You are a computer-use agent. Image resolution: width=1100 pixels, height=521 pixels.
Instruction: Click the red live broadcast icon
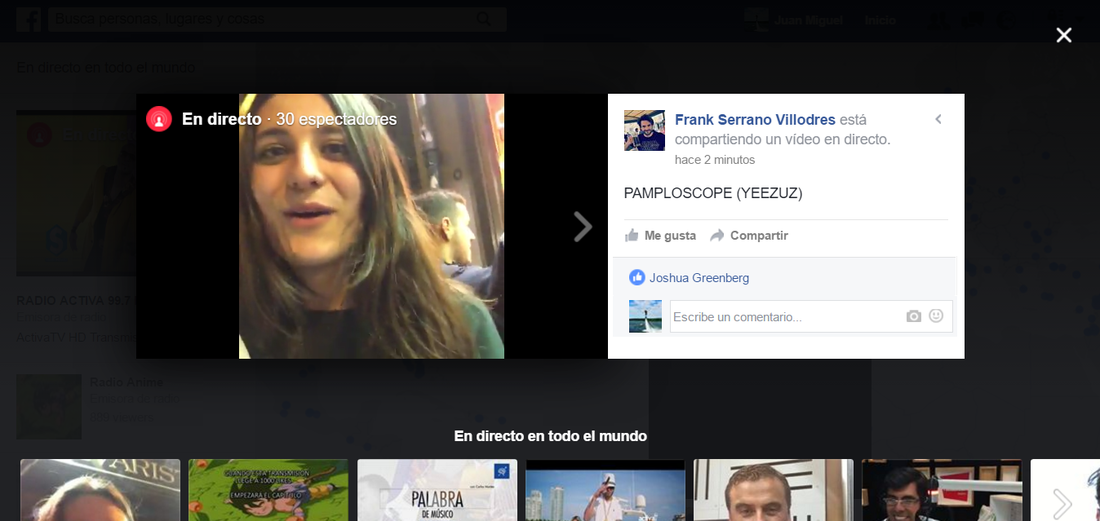(x=159, y=119)
